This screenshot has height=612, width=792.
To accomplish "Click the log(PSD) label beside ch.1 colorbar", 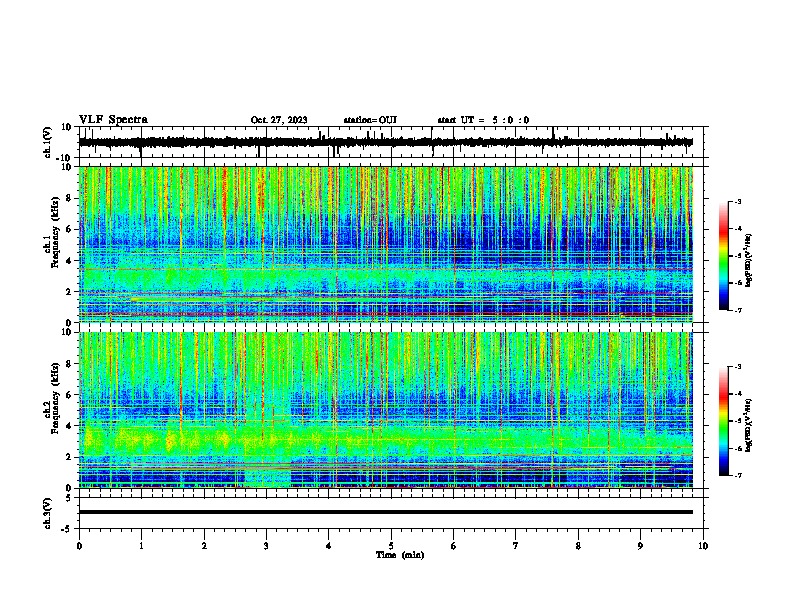I will point(749,260).
